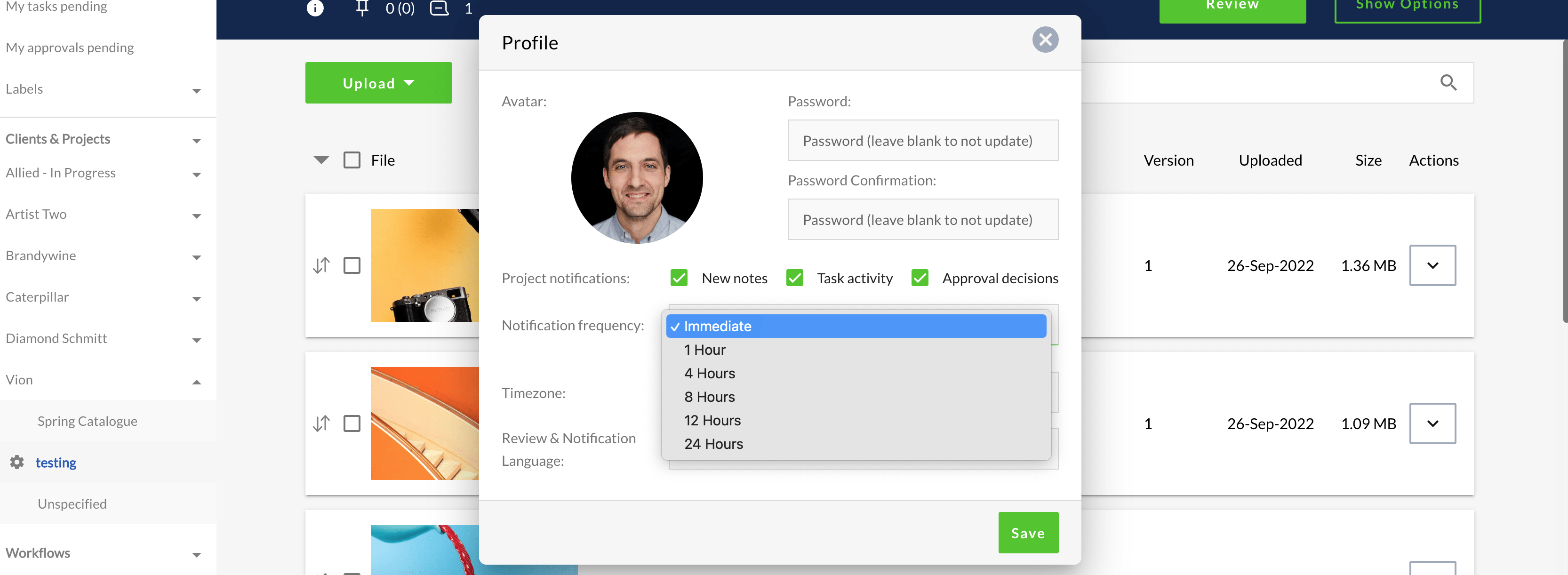Toggle Approval decisions notification checkbox
Viewport: 1568px width, 575px height.
pyautogui.click(x=920, y=278)
